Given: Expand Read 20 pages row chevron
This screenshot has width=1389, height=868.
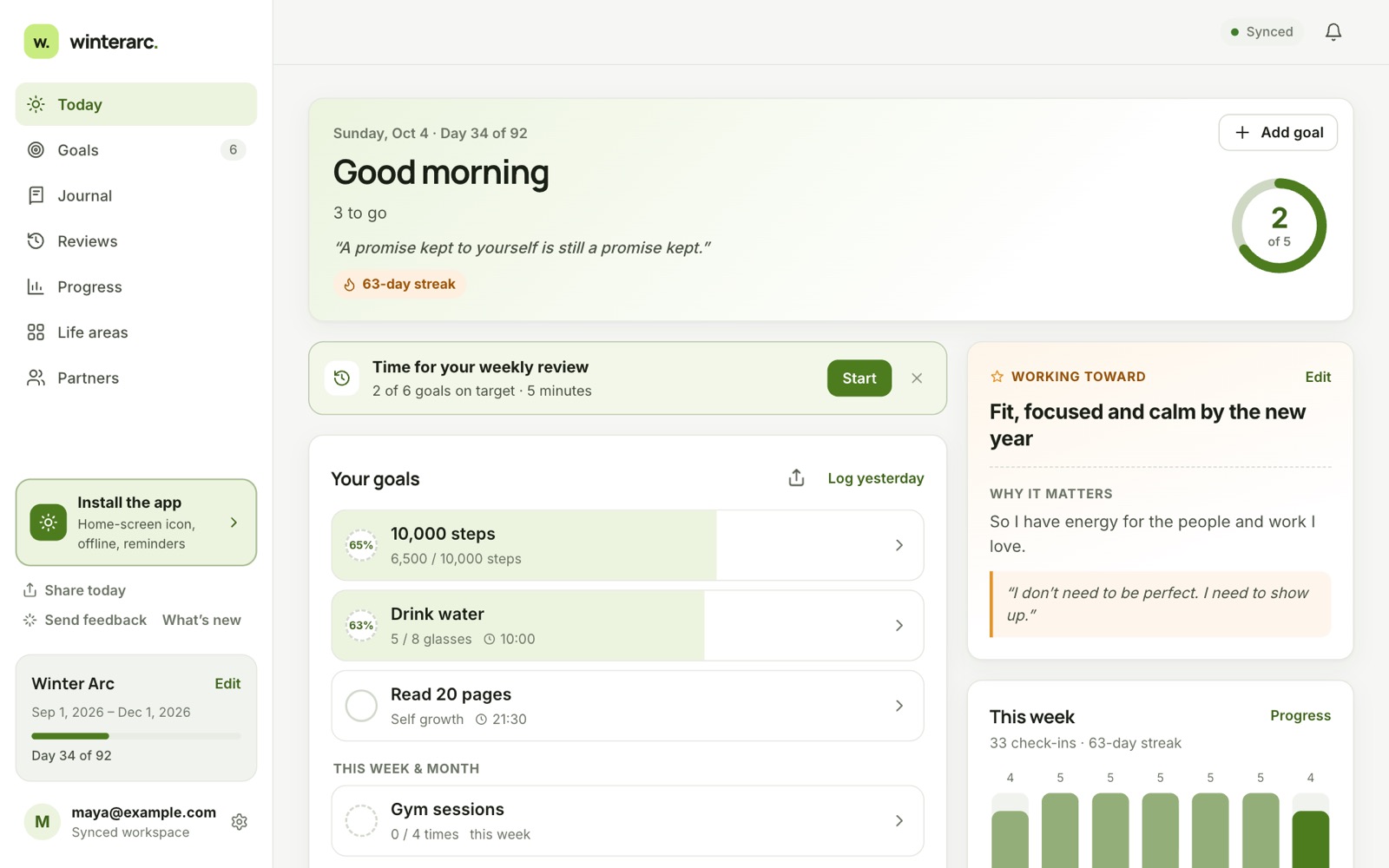Looking at the screenshot, I should click(899, 706).
